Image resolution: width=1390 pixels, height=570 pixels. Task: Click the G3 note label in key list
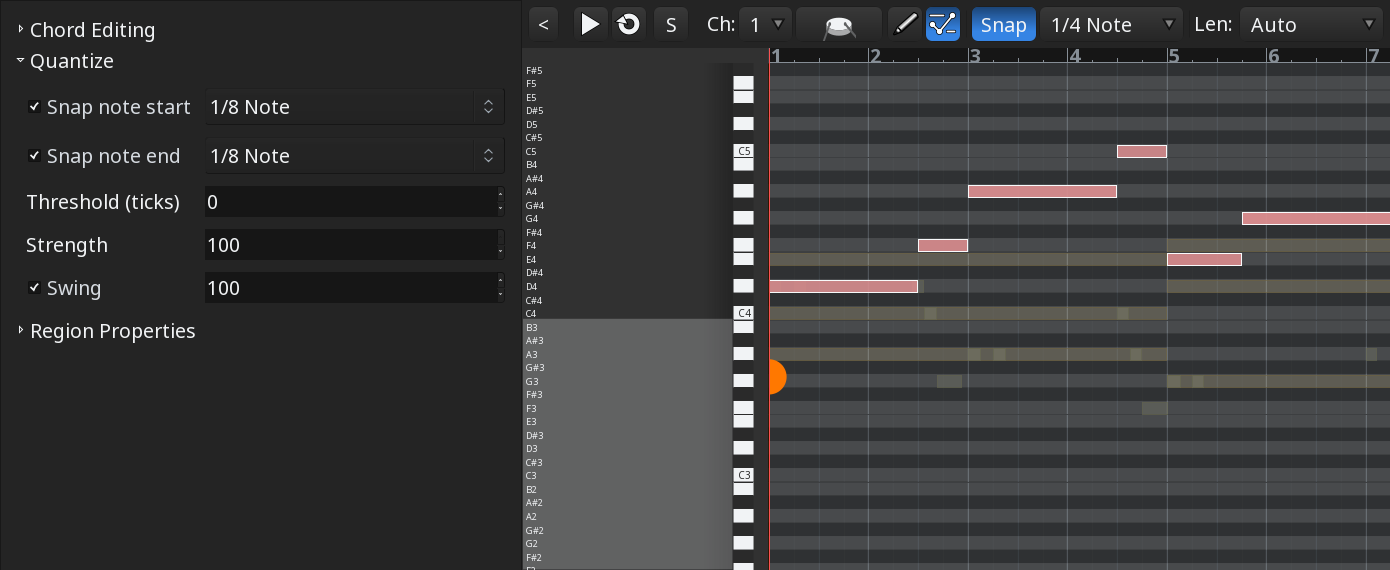(532, 382)
